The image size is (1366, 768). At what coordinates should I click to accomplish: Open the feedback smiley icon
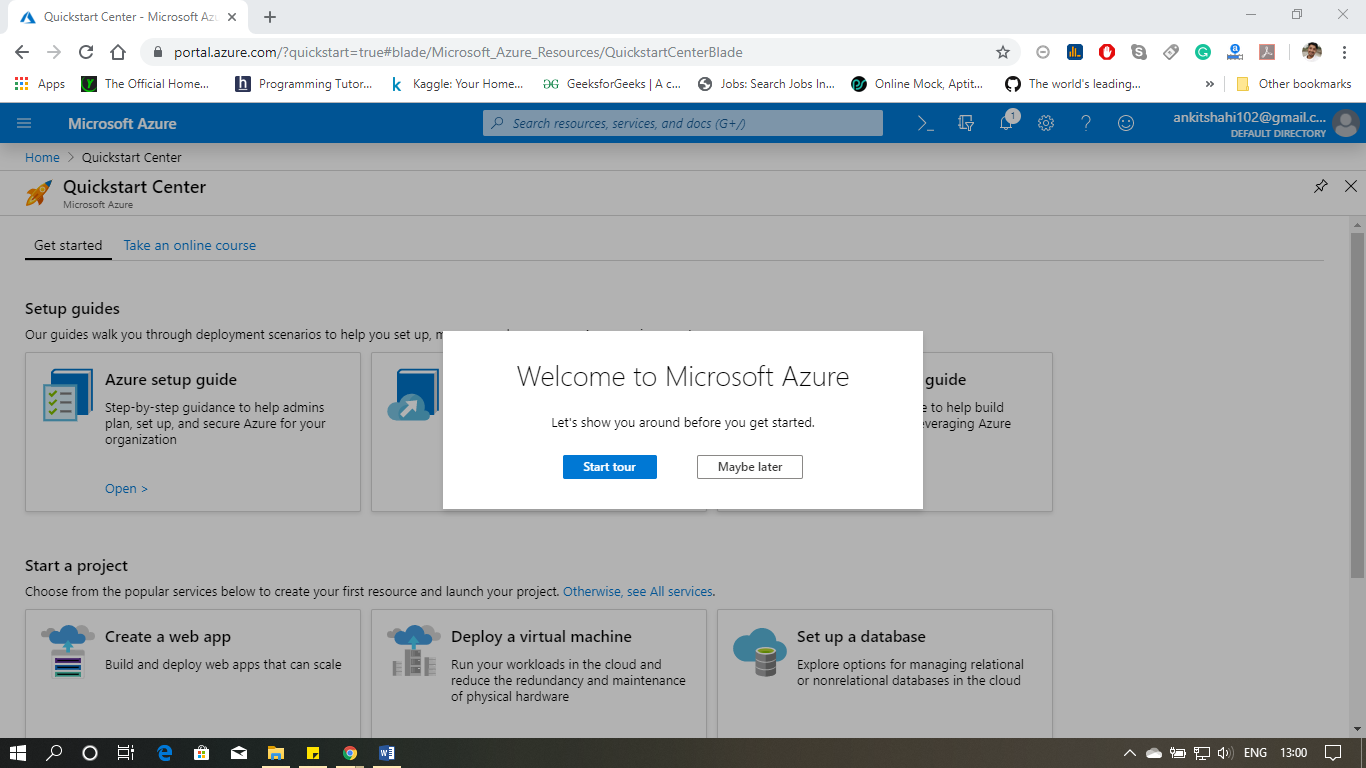tap(1126, 123)
